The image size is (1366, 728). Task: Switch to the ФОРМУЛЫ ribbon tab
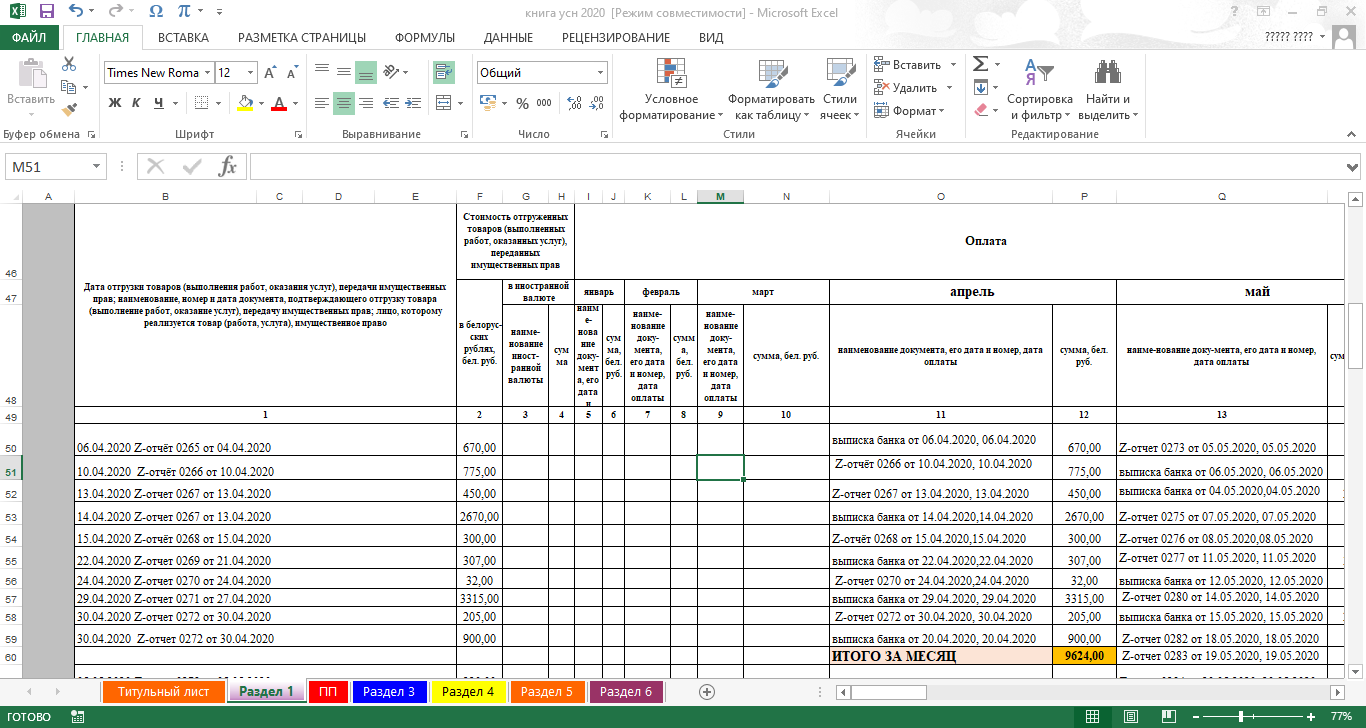(x=424, y=38)
